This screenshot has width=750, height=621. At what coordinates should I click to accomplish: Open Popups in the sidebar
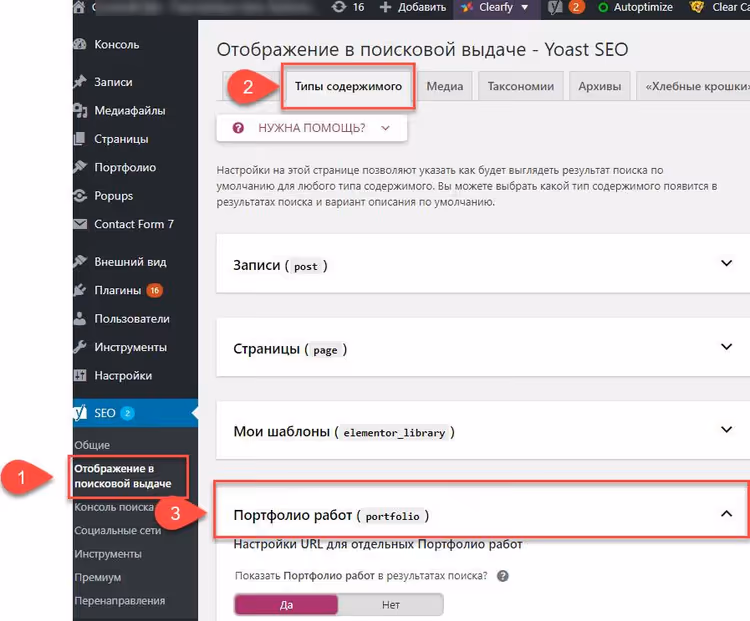pos(113,196)
